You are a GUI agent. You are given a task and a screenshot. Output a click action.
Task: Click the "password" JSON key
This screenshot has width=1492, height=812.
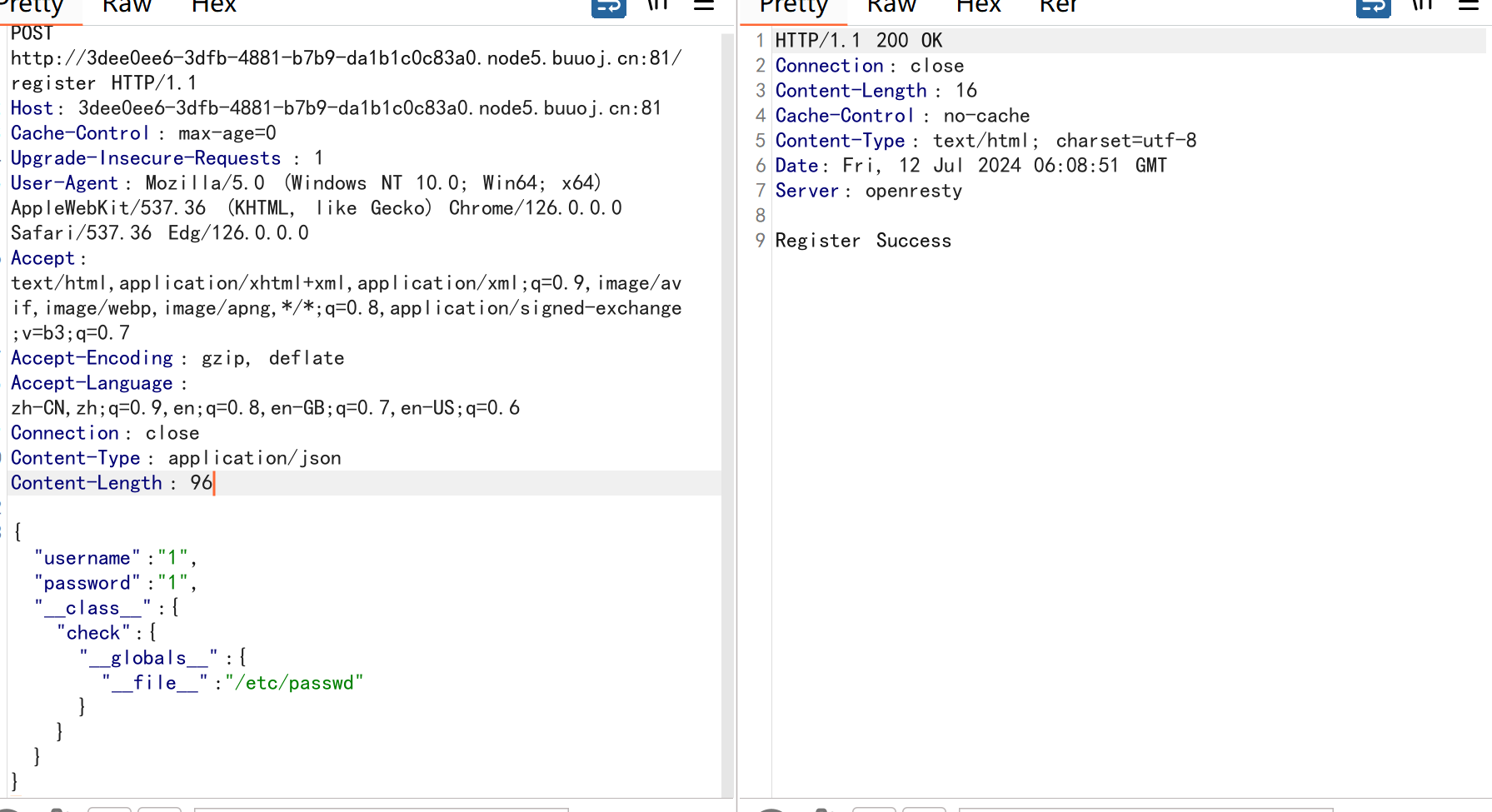[87, 583]
